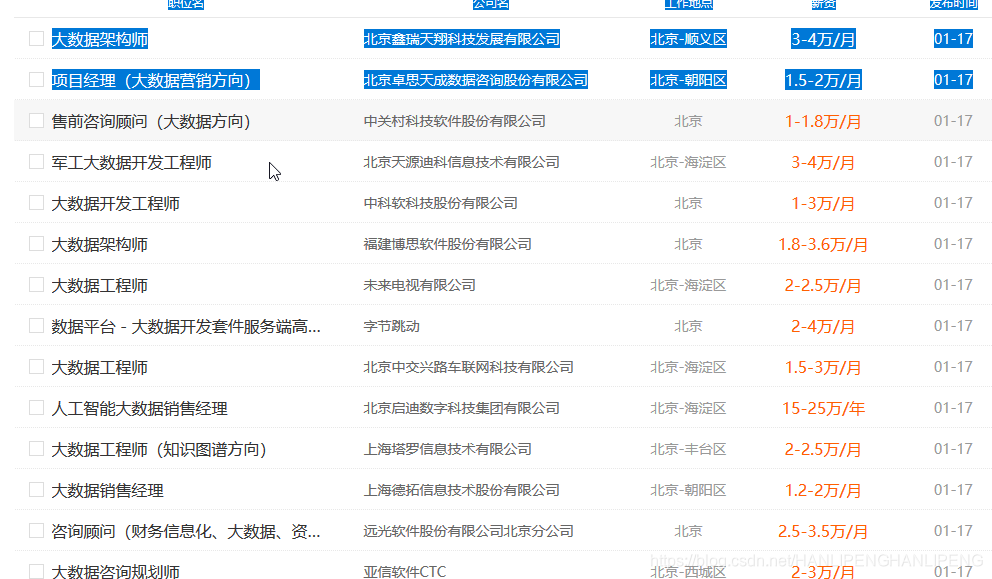Click salary 2.5-3.5万/月
Image resolution: width=992 pixels, height=579 pixels.
pos(823,532)
